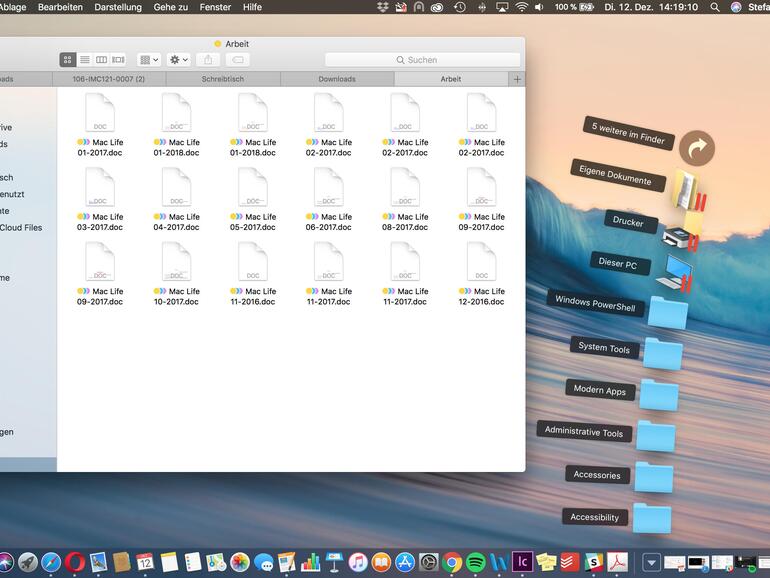This screenshot has width=770, height=578.
Task: Open the Administrative Tools folder
Action: pyautogui.click(x=656, y=436)
